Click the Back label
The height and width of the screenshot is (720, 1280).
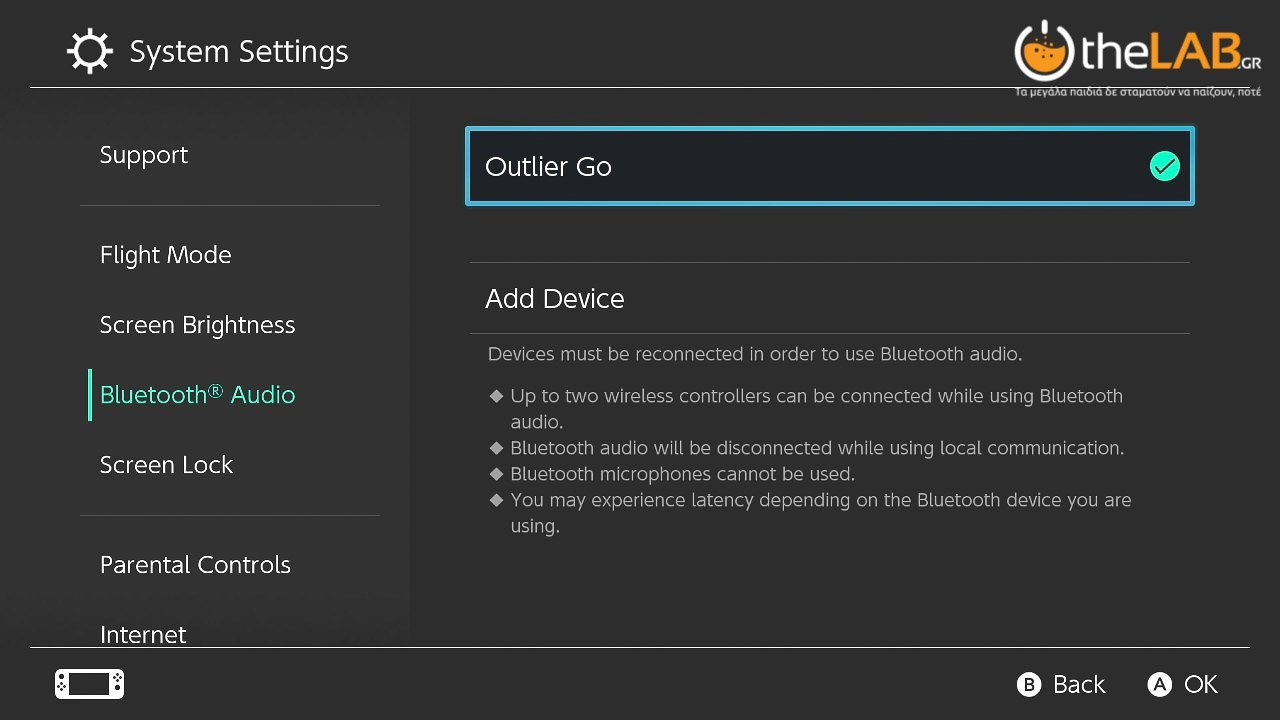tap(1079, 684)
